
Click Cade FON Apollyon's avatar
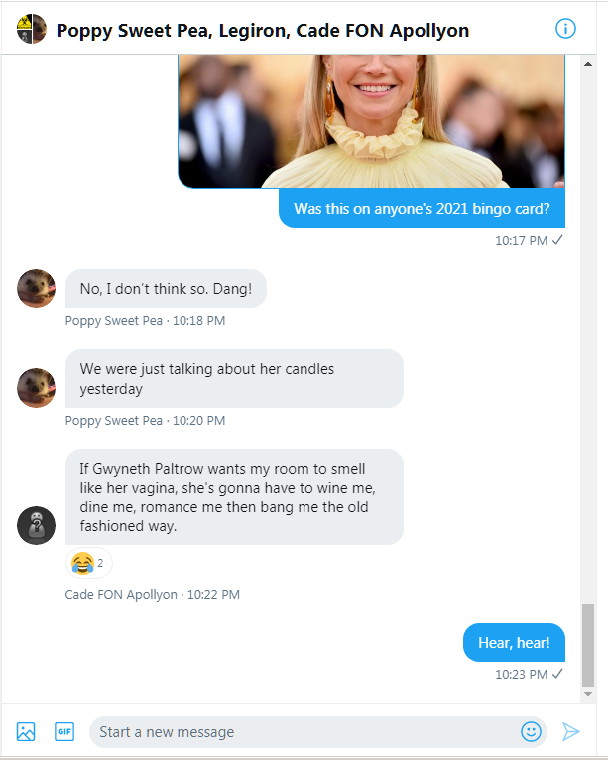coord(36,525)
